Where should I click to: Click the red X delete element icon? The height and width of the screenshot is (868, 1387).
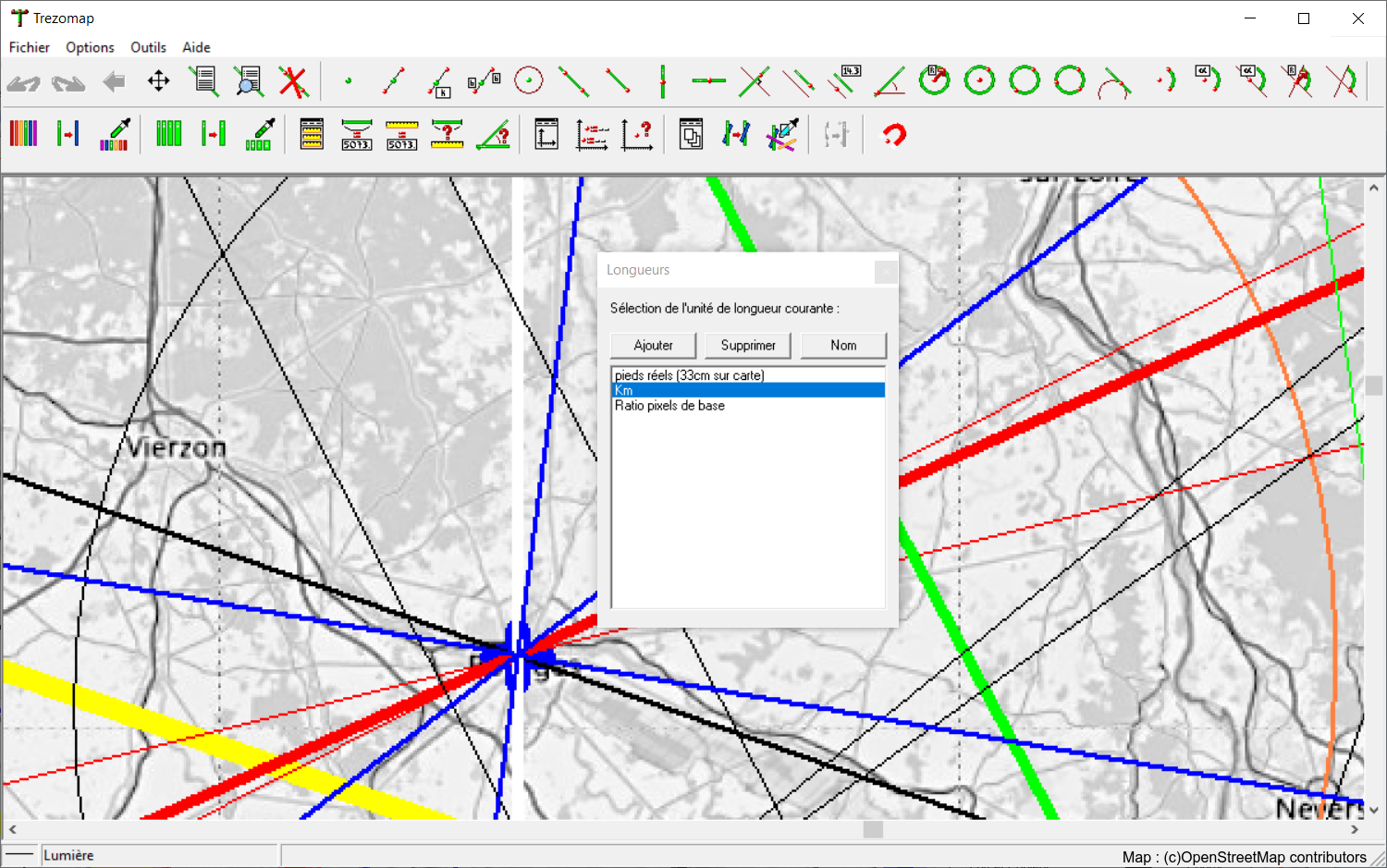pyautogui.click(x=293, y=81)
